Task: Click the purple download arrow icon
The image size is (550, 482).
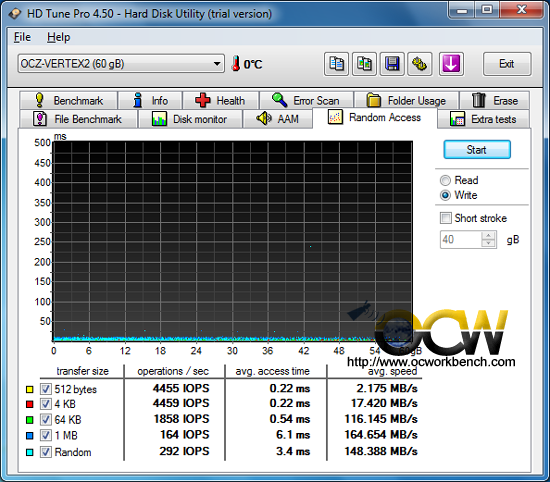Action: 451,64
